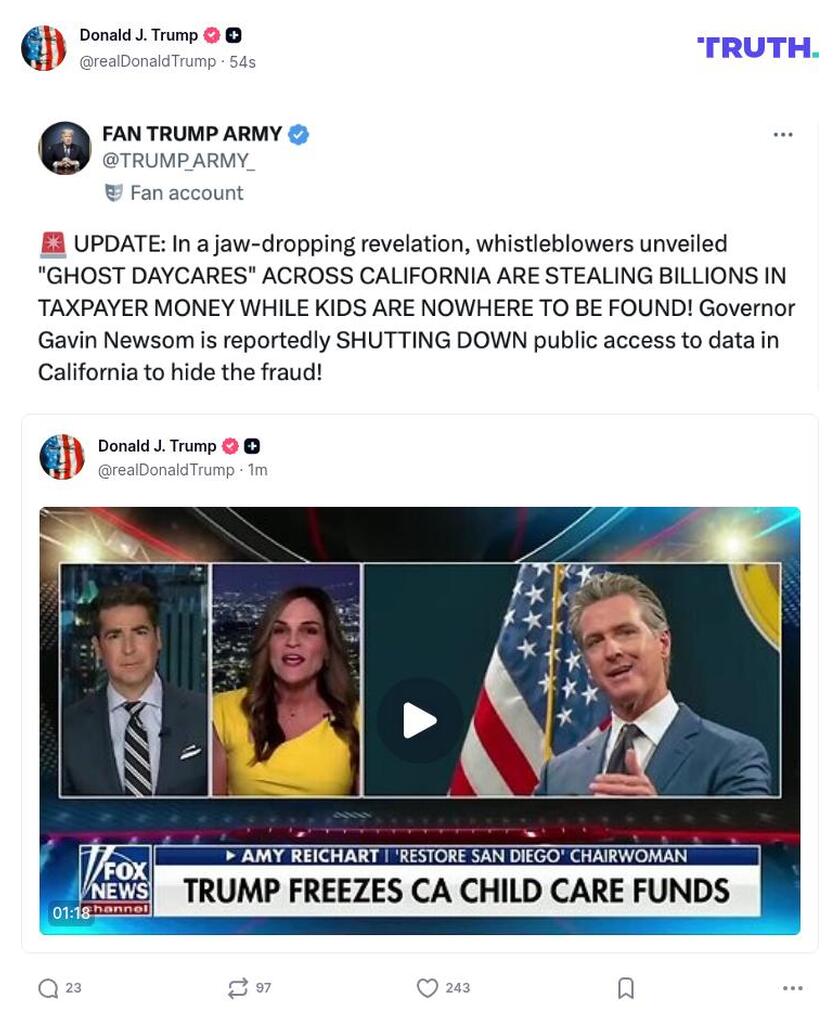Open the quoted post's Donald J. Trump avatar
The width and height of the screenshot is (840, 1031).
tap(62, 457)
